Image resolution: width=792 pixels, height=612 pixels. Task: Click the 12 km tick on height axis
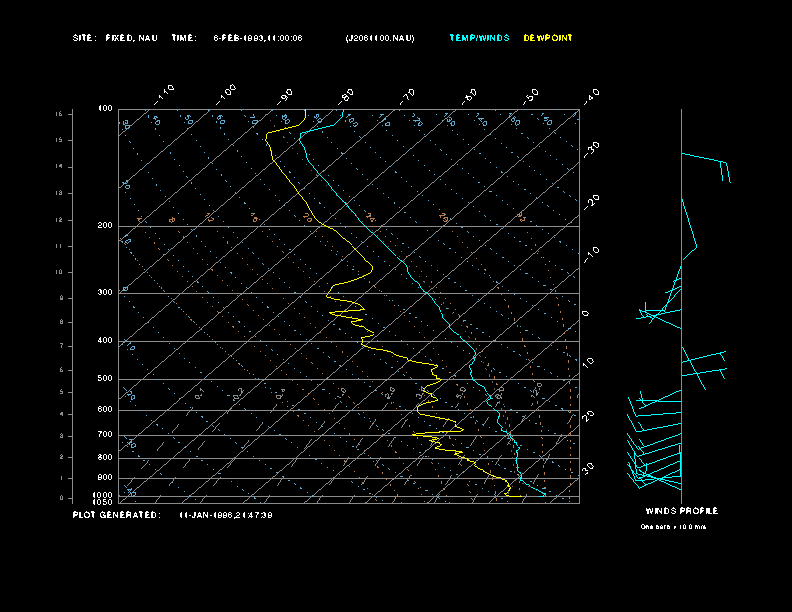click(x=59, y=220)
